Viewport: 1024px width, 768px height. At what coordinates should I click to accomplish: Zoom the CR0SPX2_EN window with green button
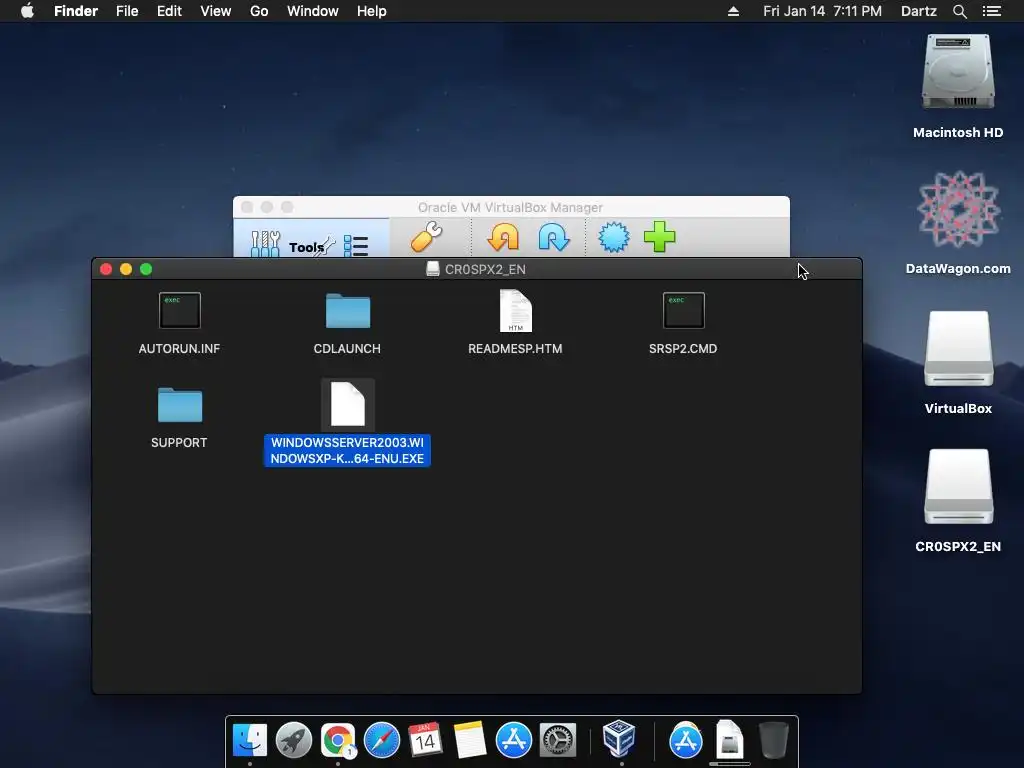point(146,269)
